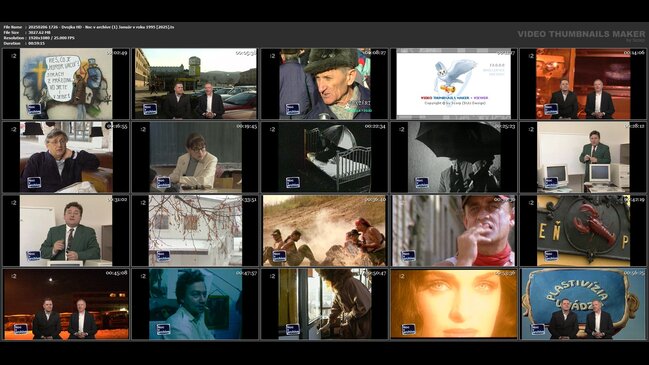
Task: Open the graffiti mural thumbnail with yellow cross
Action: coord(66,84)
